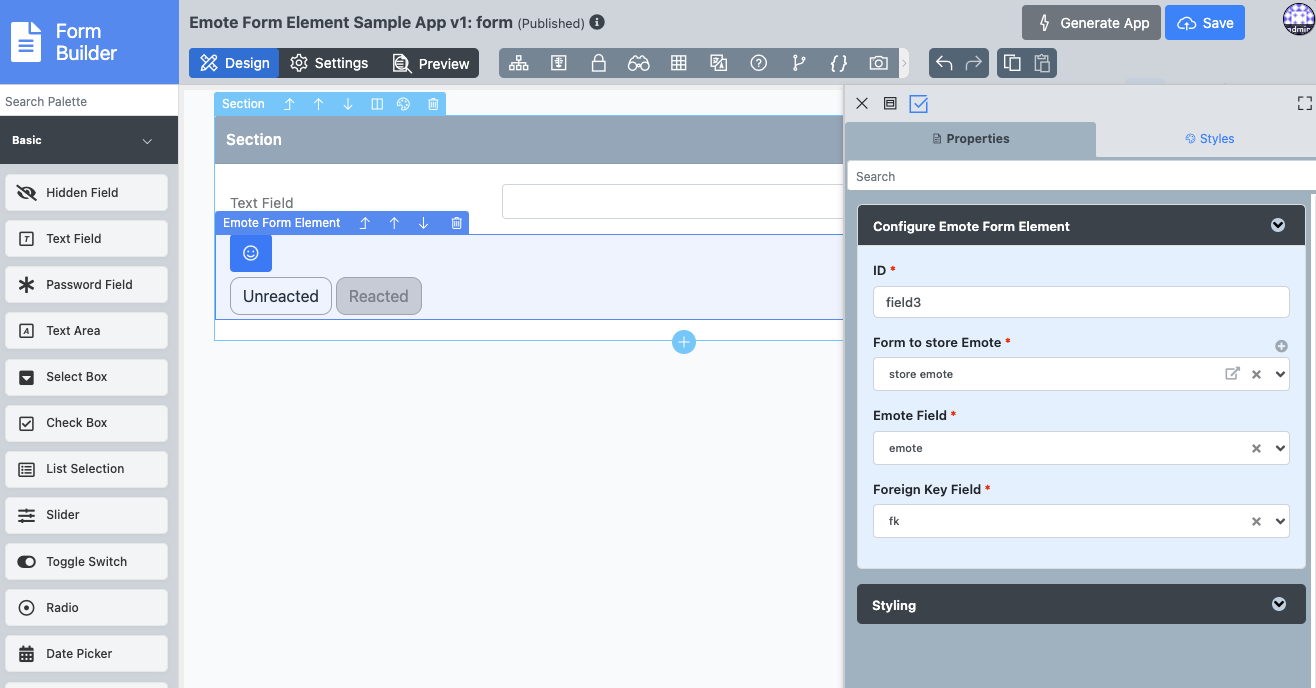Switch to the Styles tab
This screenshot has width=1316, height=688.
[x=1209, y=139]
